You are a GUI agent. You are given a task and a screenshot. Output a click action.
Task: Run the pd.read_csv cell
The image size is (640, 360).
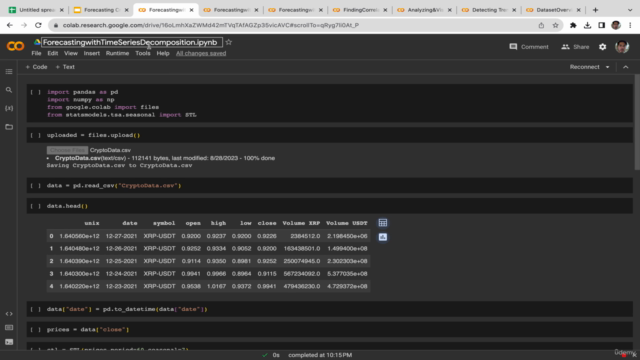coord(36,186)
